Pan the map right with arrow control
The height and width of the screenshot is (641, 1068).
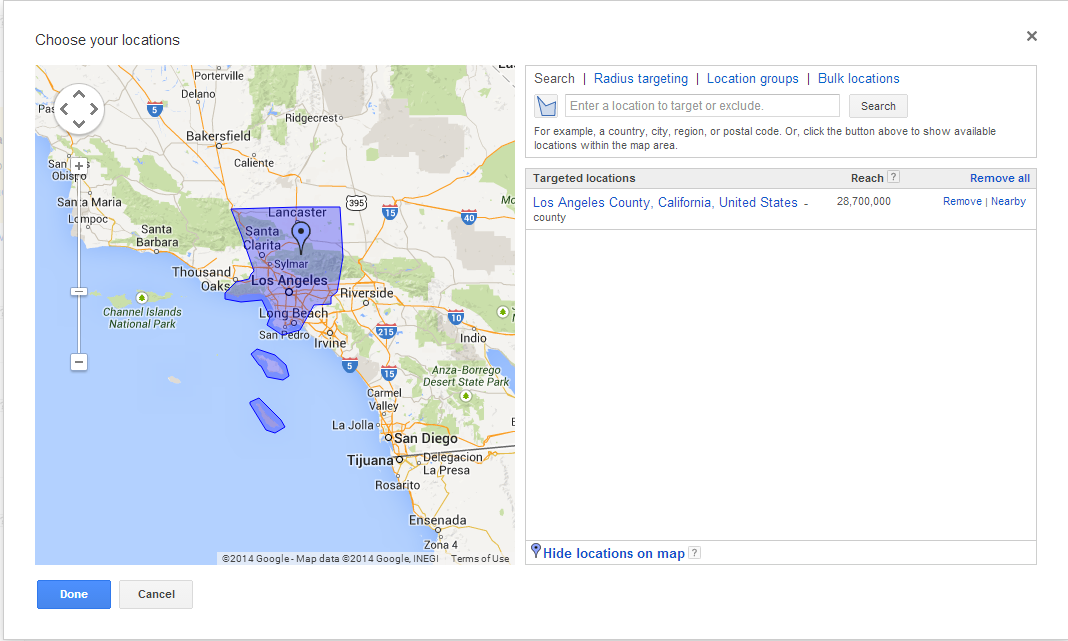[x=95, y=109]
